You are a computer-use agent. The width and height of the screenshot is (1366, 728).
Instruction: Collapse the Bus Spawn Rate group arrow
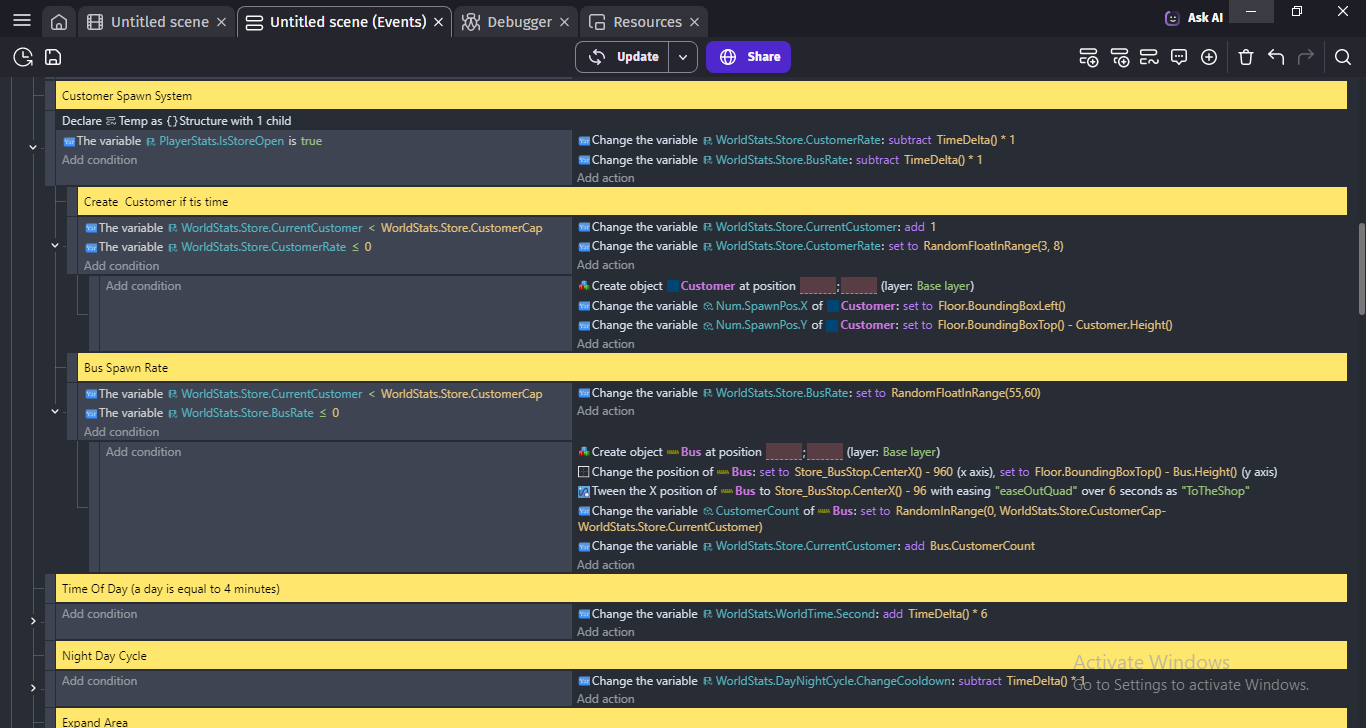pyautogui.click(x=55, y=411)
